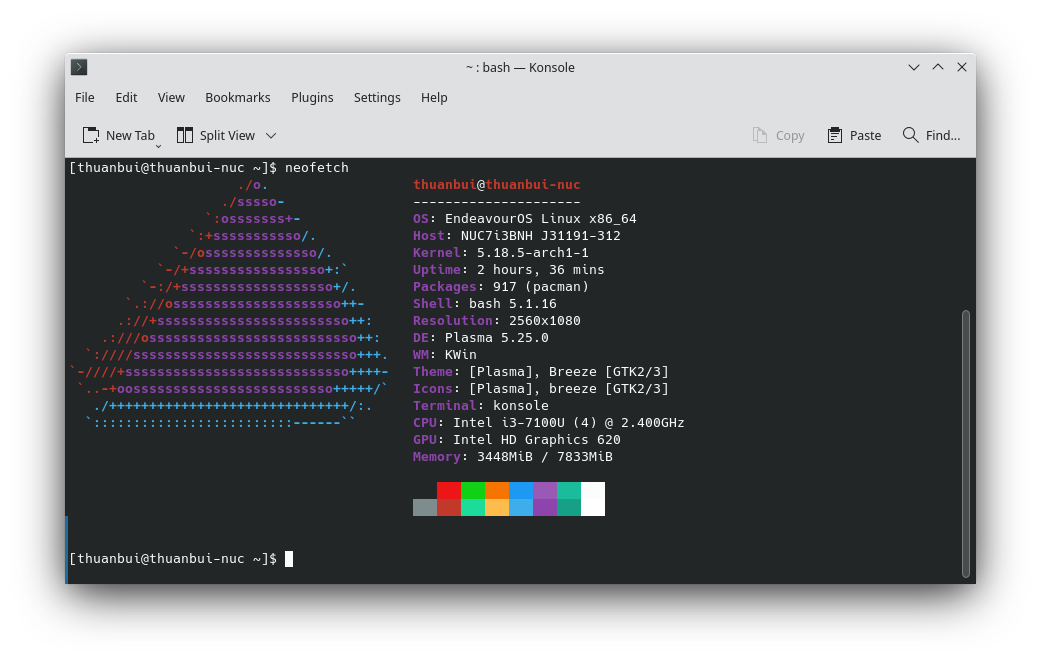Click the terminal vertical scrollbar handle

965,443
